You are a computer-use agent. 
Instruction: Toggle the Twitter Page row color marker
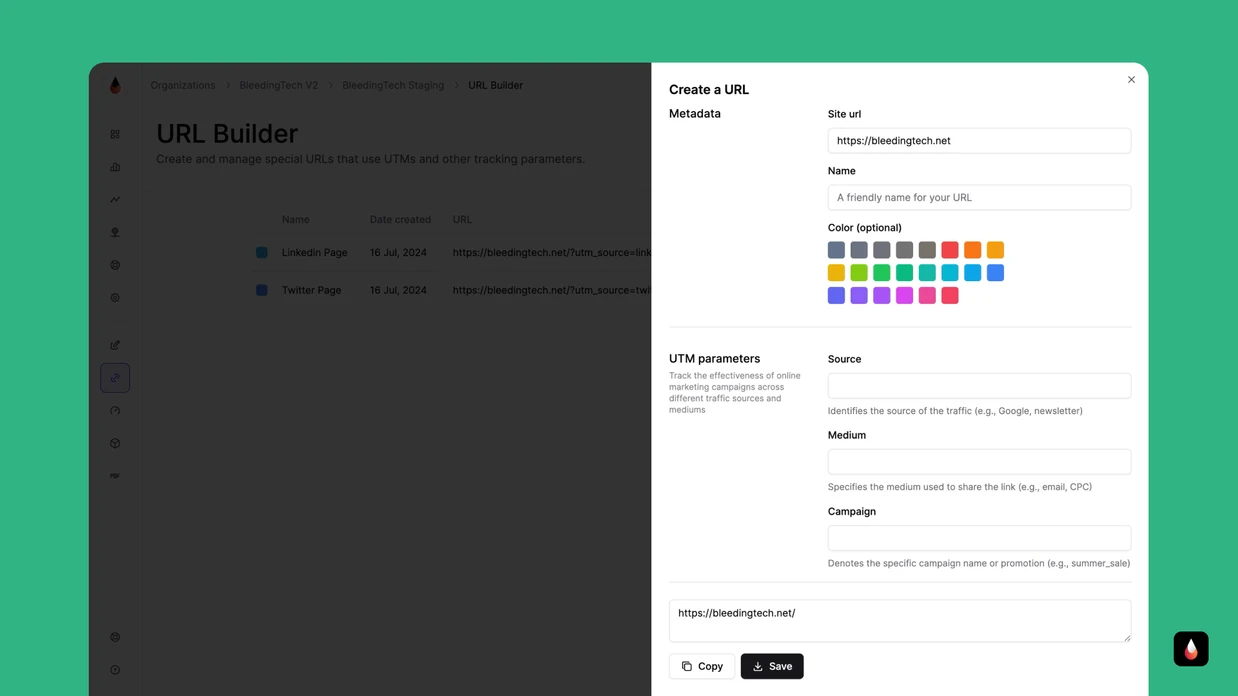pos(261,290)
